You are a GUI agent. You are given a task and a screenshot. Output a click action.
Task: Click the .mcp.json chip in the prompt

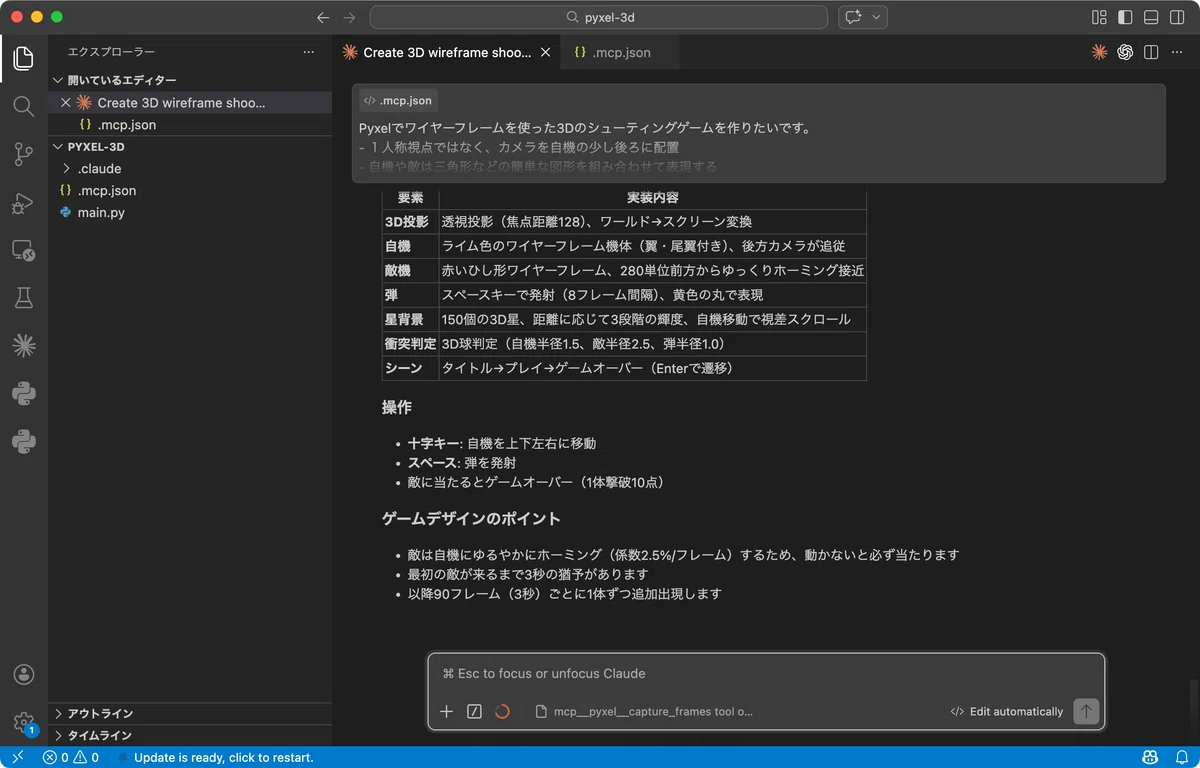pos(398,100)
